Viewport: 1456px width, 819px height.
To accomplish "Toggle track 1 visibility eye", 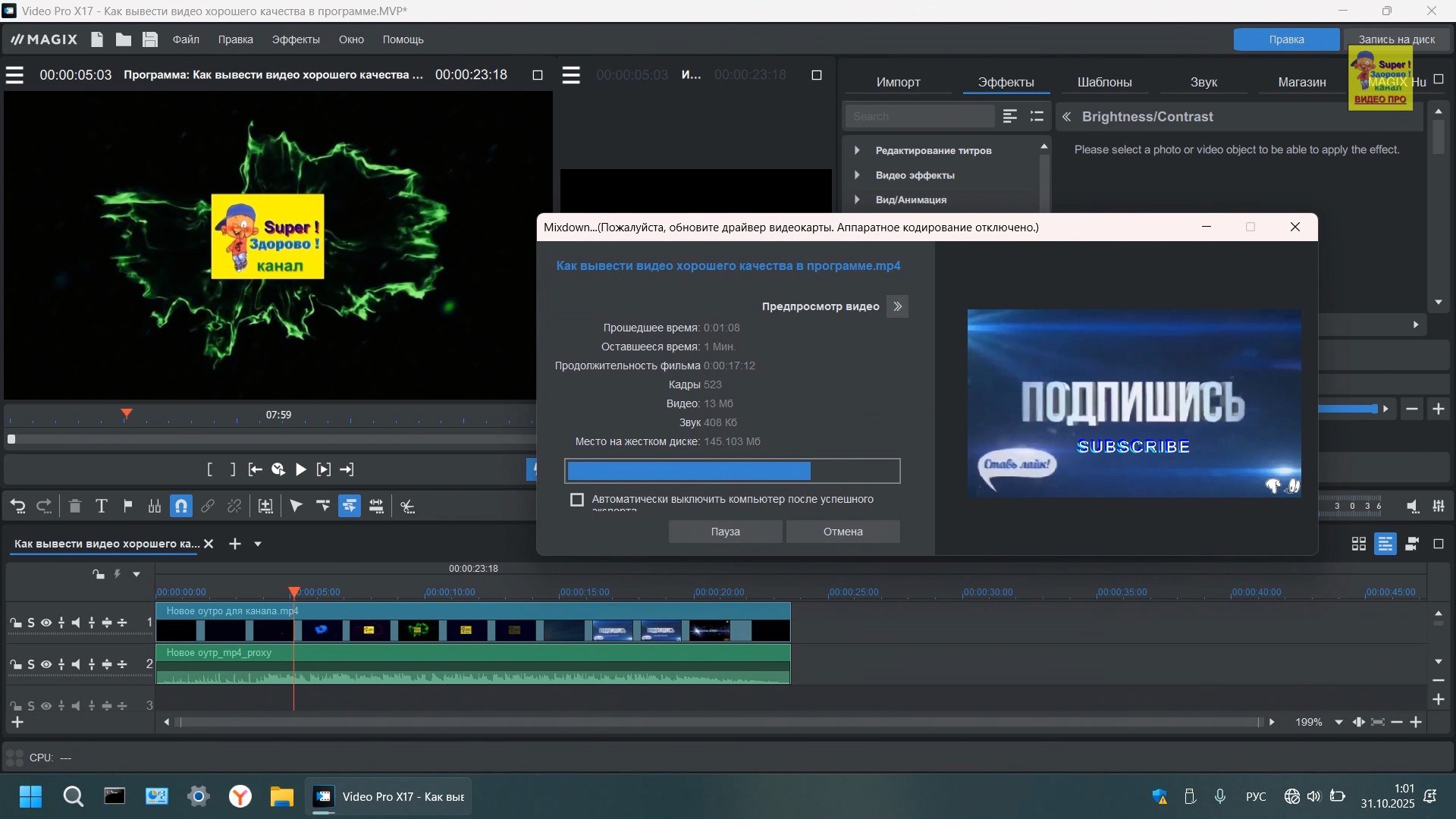I will point(46,623).
